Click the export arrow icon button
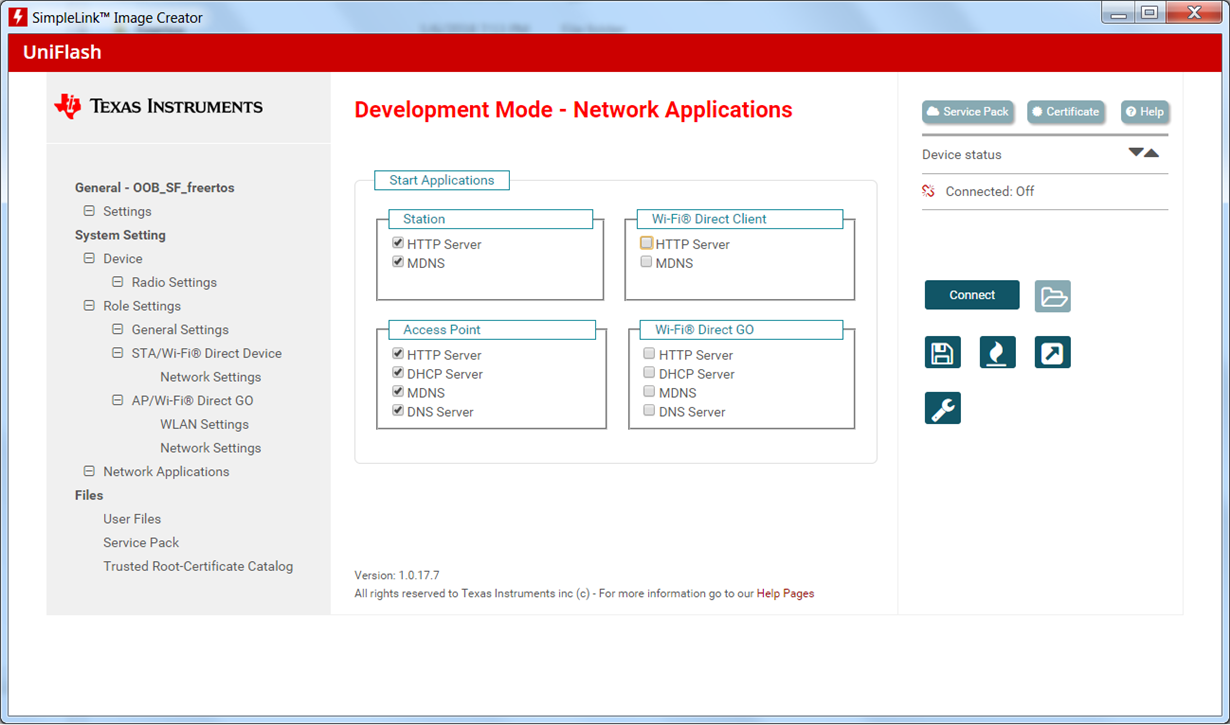The width and height of the screenshot is (1230, 725). click(x=1053, y=352)
